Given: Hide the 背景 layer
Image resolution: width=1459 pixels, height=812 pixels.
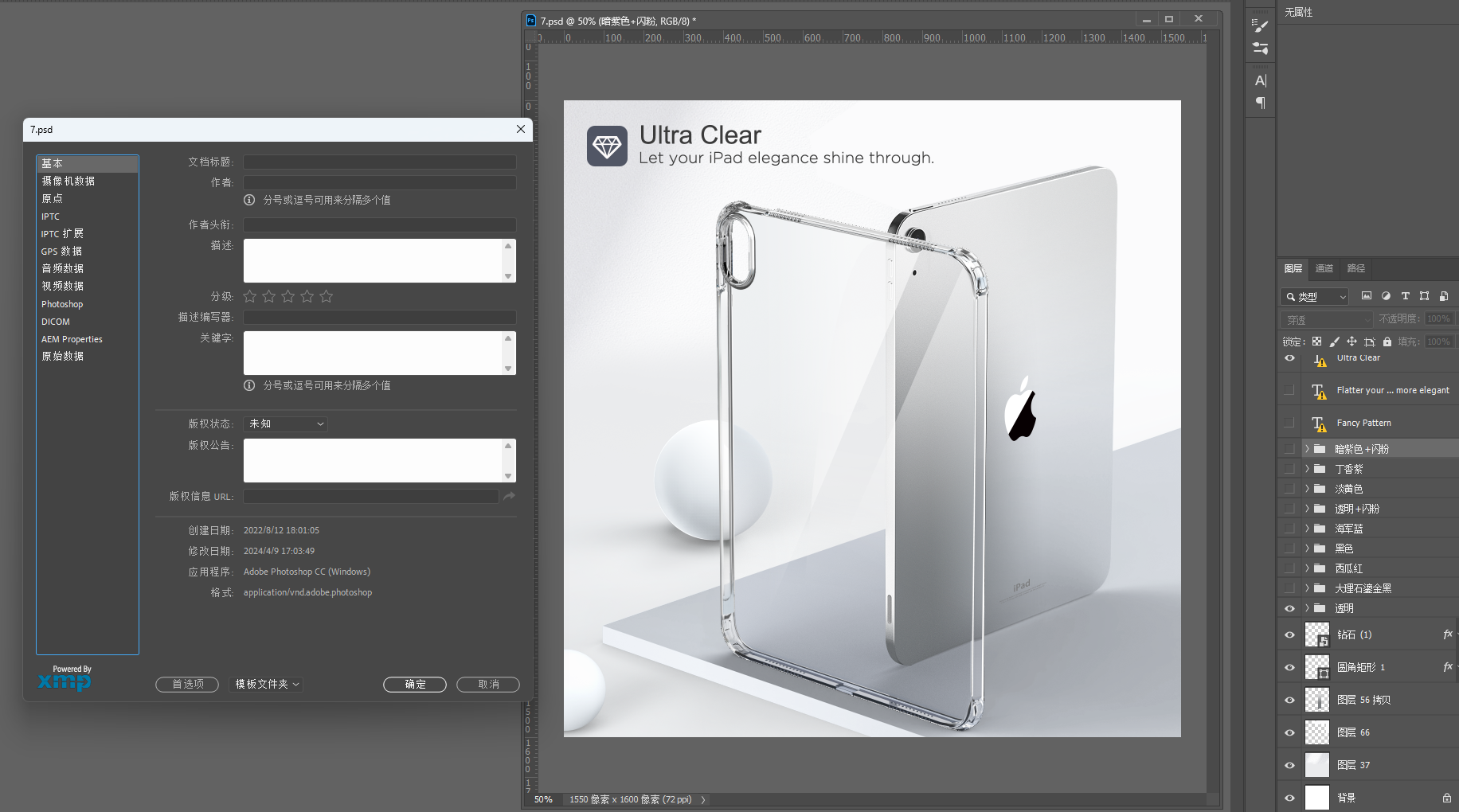Looking at the screenshot, I should coord(1289,798).
